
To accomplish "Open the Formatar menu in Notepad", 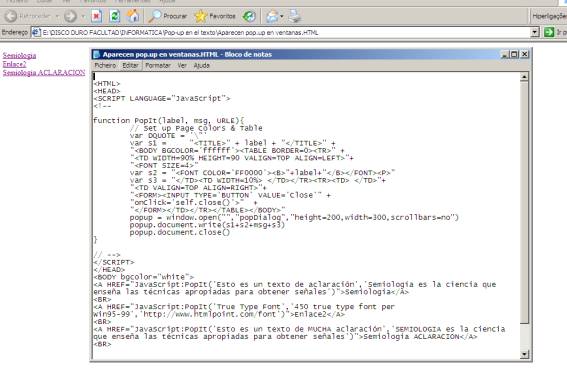I will pos(158,65).
